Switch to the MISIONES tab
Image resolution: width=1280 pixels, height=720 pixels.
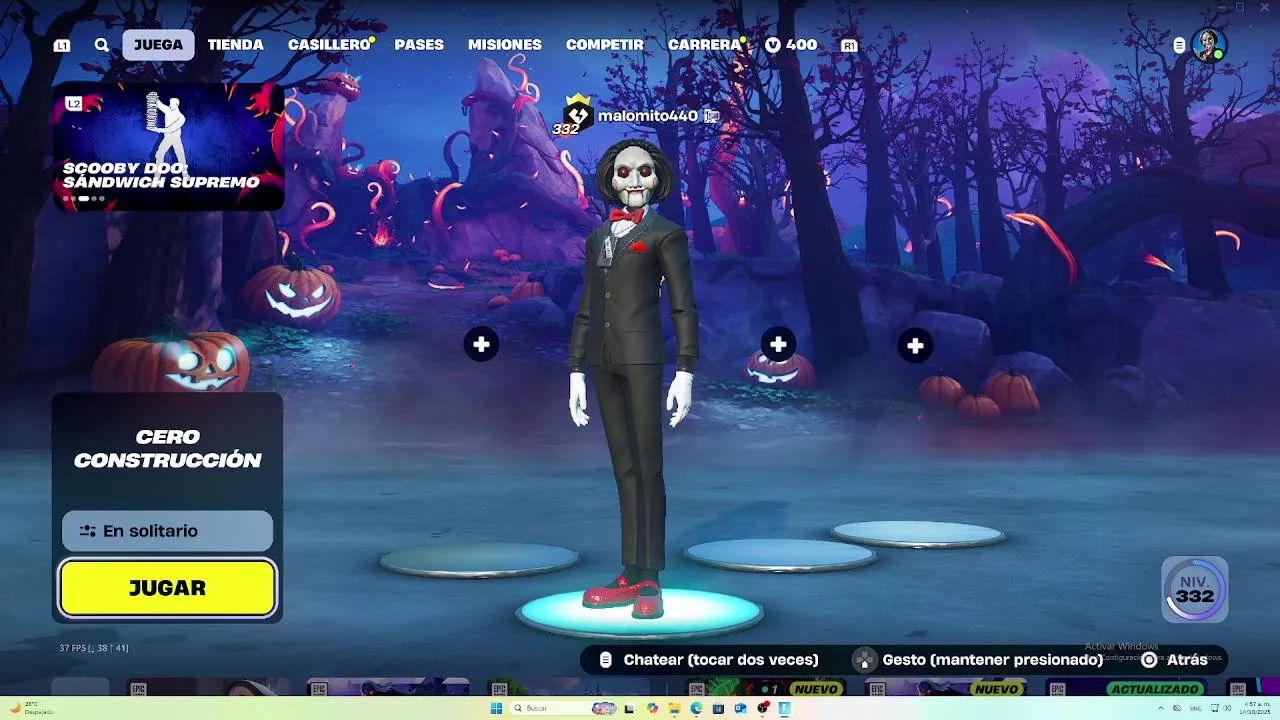pos(505,45)
